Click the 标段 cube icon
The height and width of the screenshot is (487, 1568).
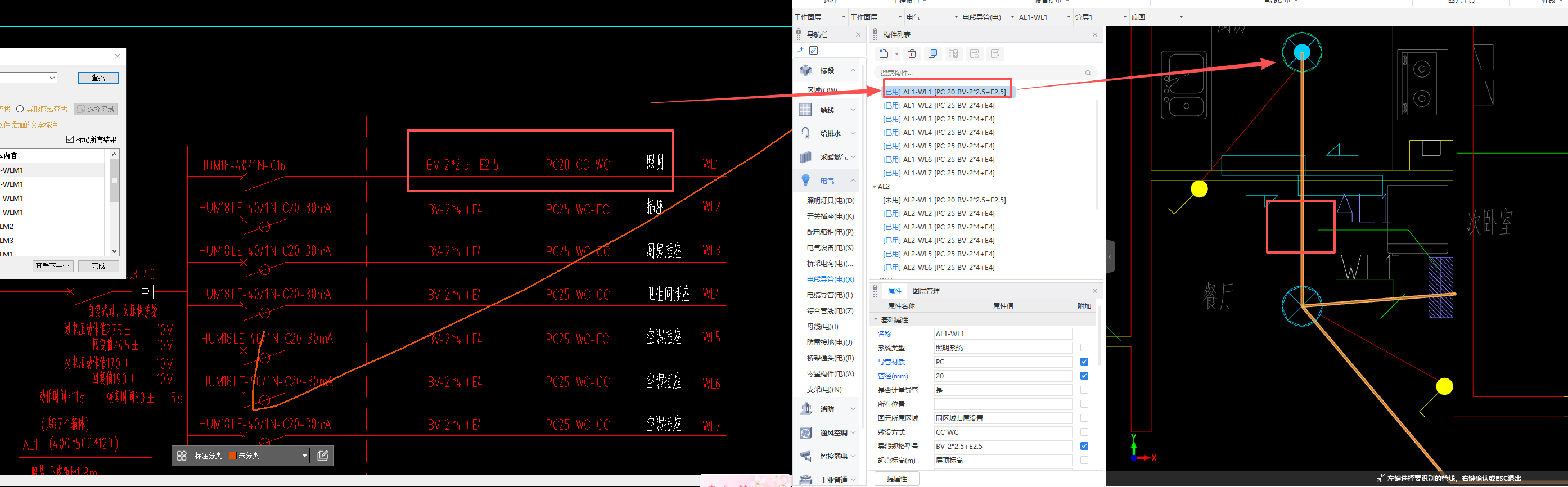coord(806,71)
